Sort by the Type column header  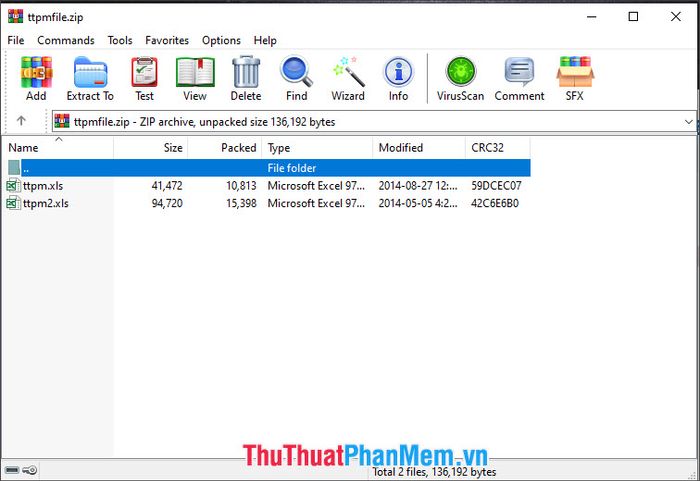click(x=317, y=147)
